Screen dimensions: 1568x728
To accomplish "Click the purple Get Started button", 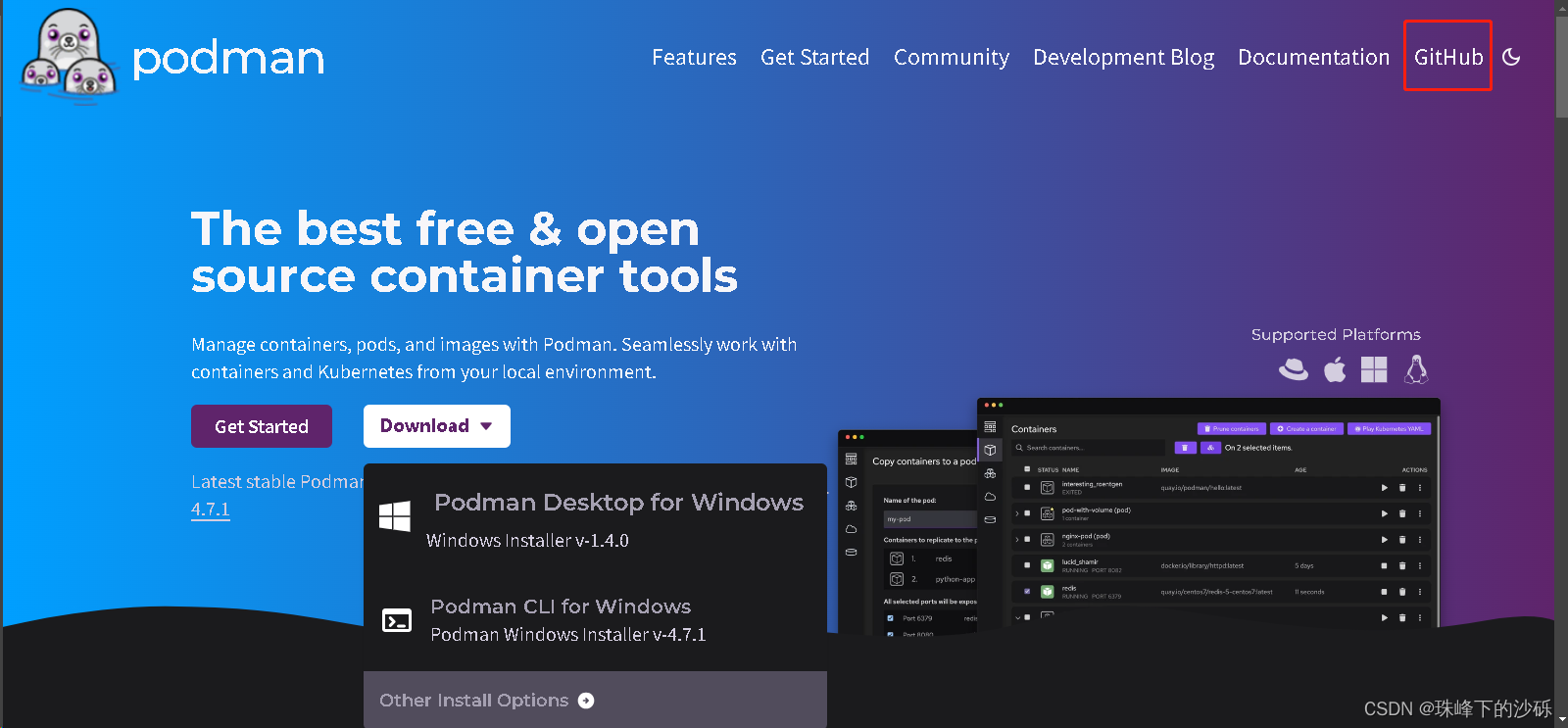I will 262,426.
